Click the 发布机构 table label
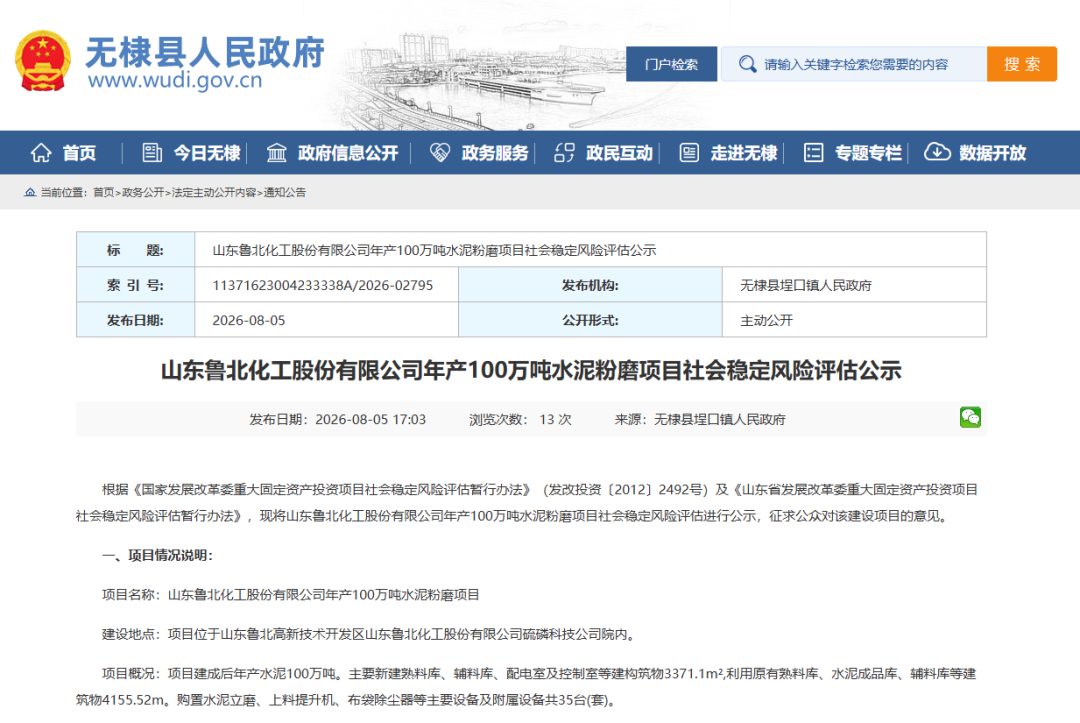The width and height of the screenshot is (1080, 723). [590, 285]
